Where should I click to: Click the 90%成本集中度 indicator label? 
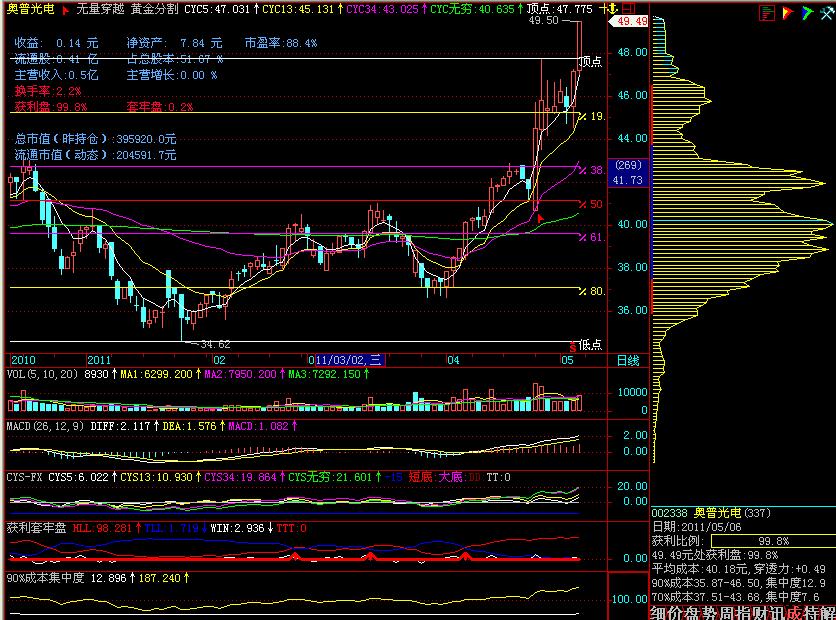45,578
